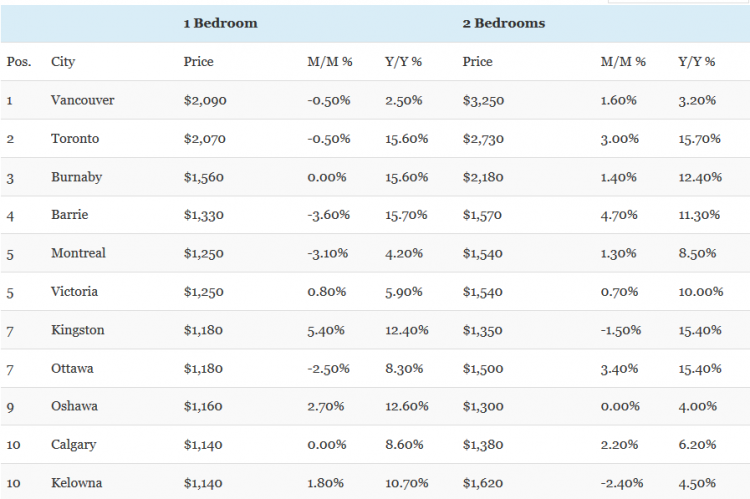Select the Montreal city cell
The height and width of the screenshot is (499, 750).
click(78, 253)
